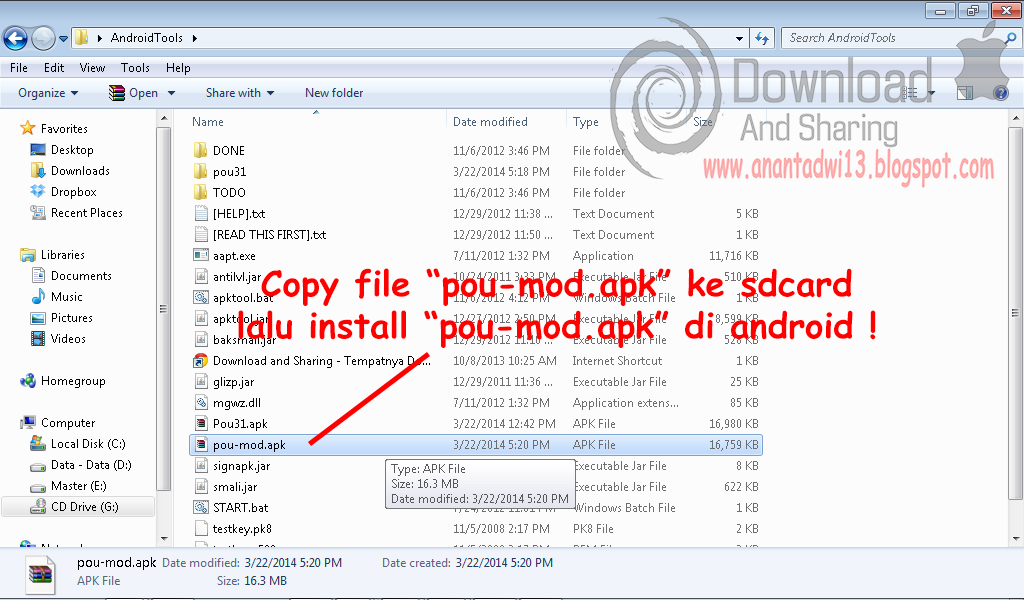Select the antilvl.jar file icon
Viewport: 1024px width, 600px height.
pyautogui.click(x=200, y=277)
